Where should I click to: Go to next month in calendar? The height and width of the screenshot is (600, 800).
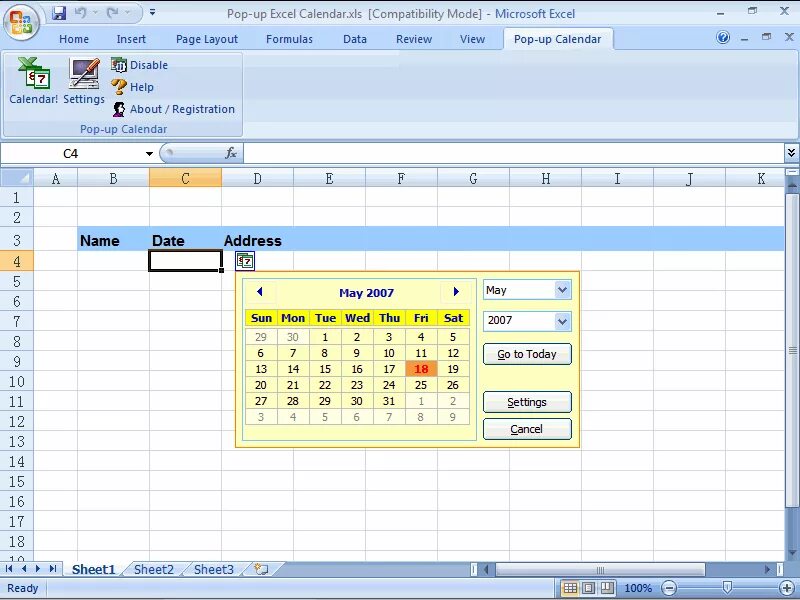click(456, 292)
